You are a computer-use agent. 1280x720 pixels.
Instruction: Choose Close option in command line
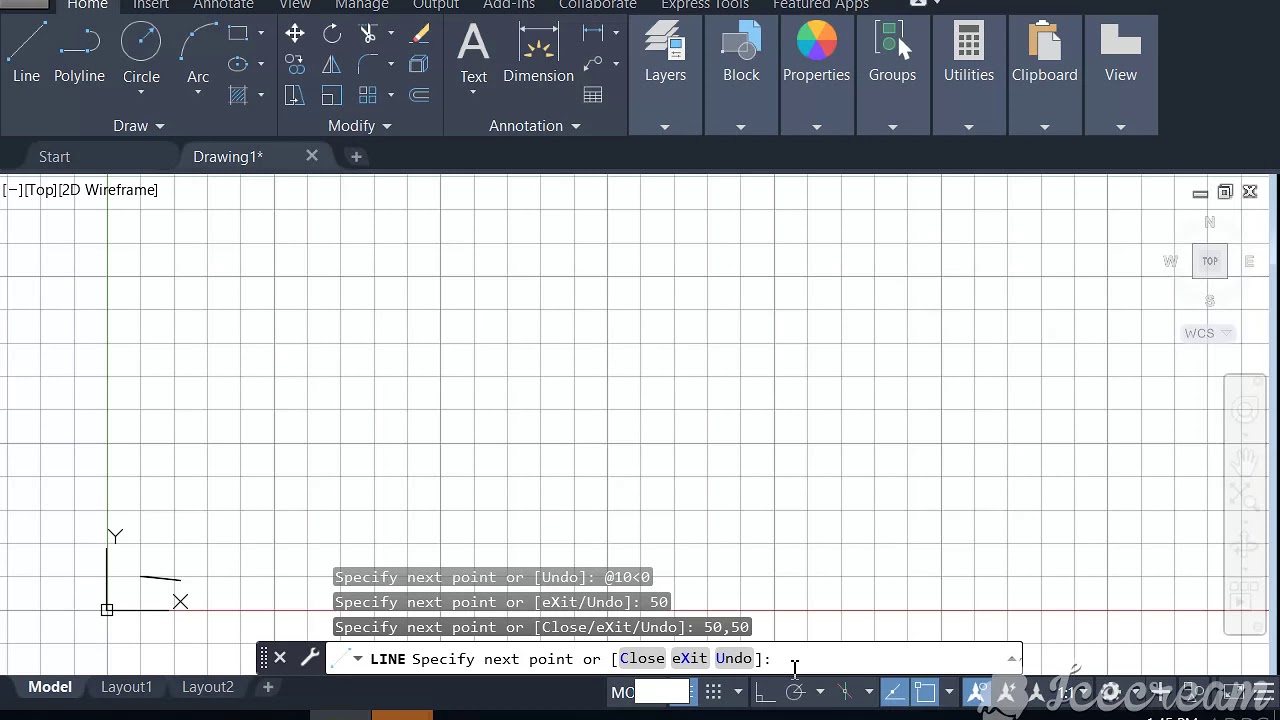[x=642, y=658]
